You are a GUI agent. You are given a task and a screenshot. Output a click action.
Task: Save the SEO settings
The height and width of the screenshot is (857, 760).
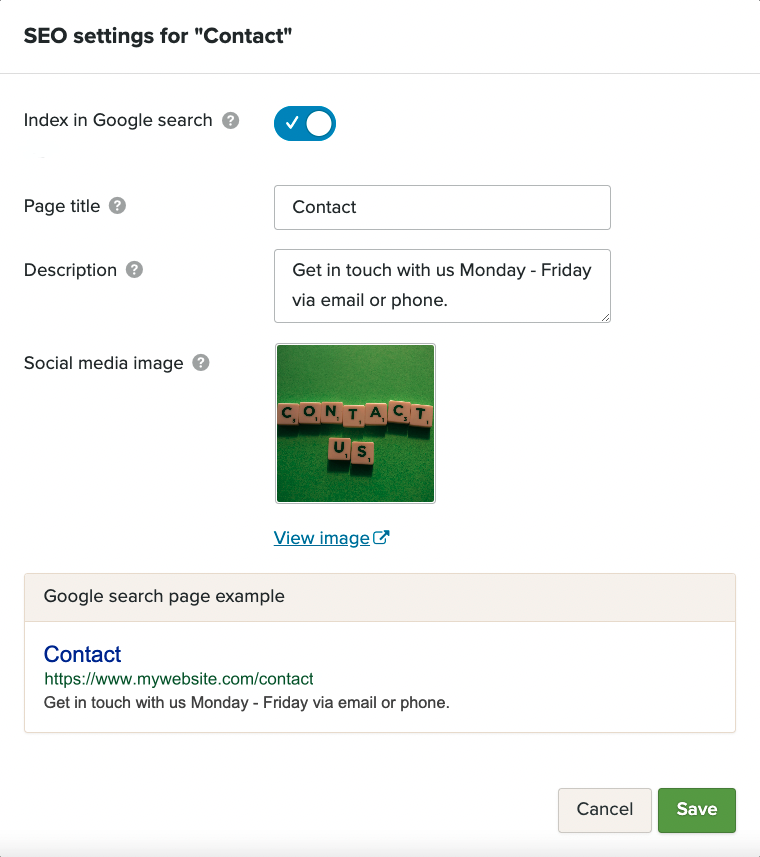[696, 809]
